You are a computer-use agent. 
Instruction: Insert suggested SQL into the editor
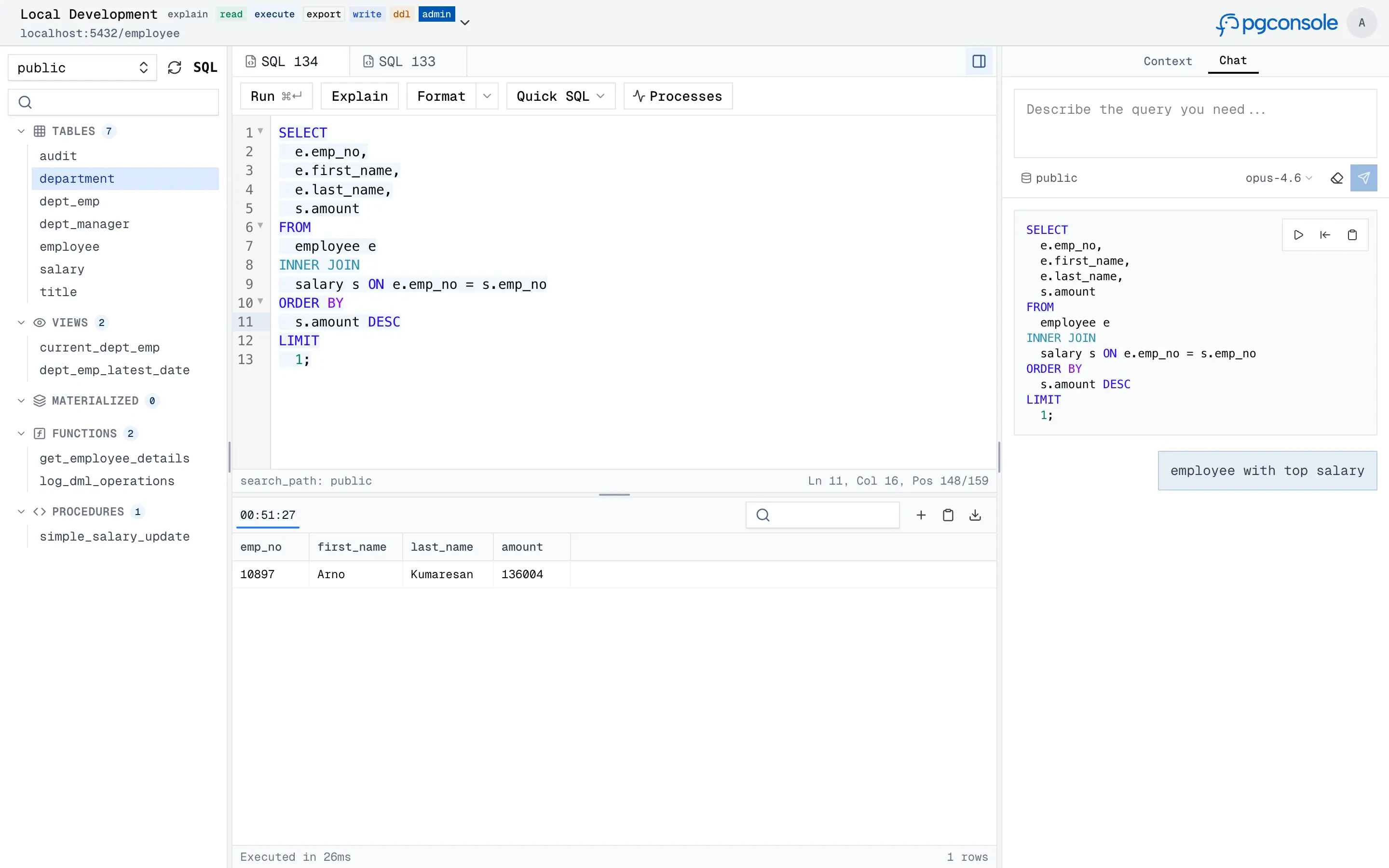point(1324,234)
